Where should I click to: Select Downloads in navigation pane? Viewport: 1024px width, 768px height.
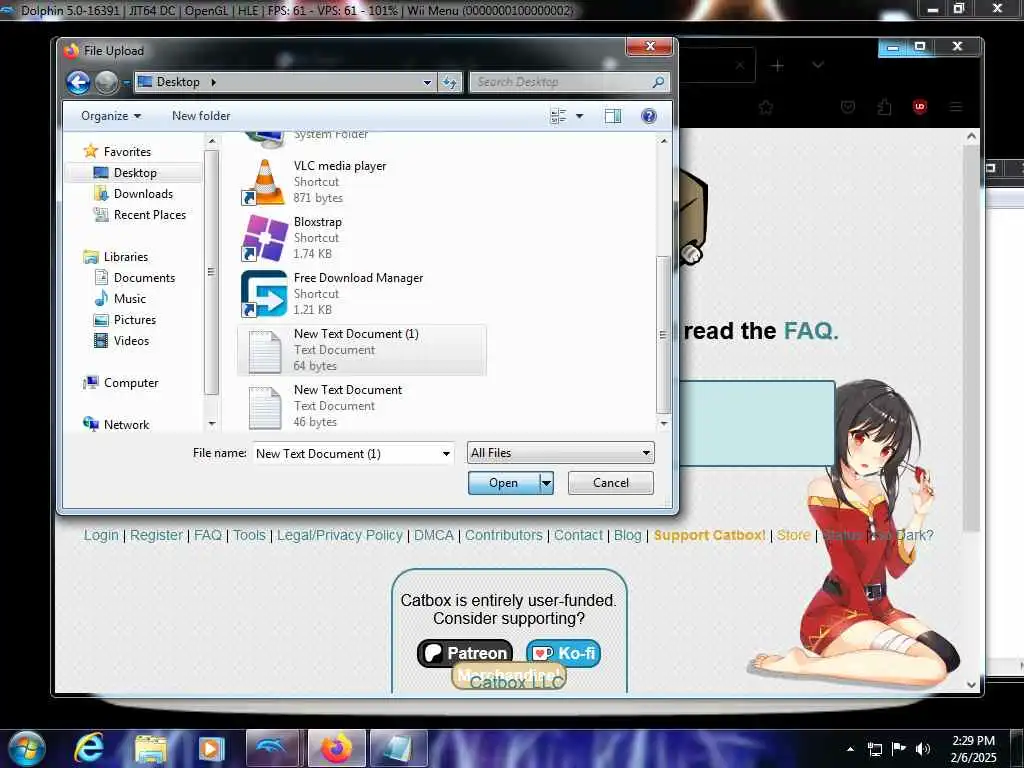click(x=143, y=194)
